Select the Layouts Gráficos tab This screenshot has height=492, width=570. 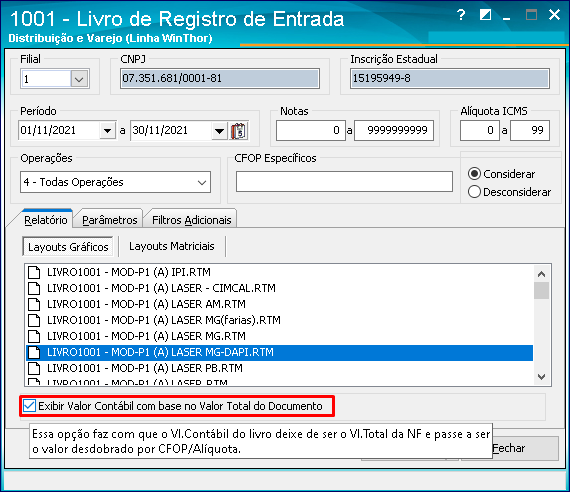tap(68, 247)
